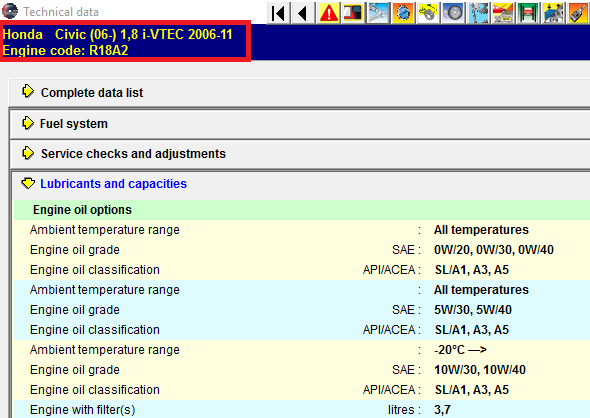Open the oil bottle lubricants icon
The image size is (590, 418).
[x=578, y=13]
